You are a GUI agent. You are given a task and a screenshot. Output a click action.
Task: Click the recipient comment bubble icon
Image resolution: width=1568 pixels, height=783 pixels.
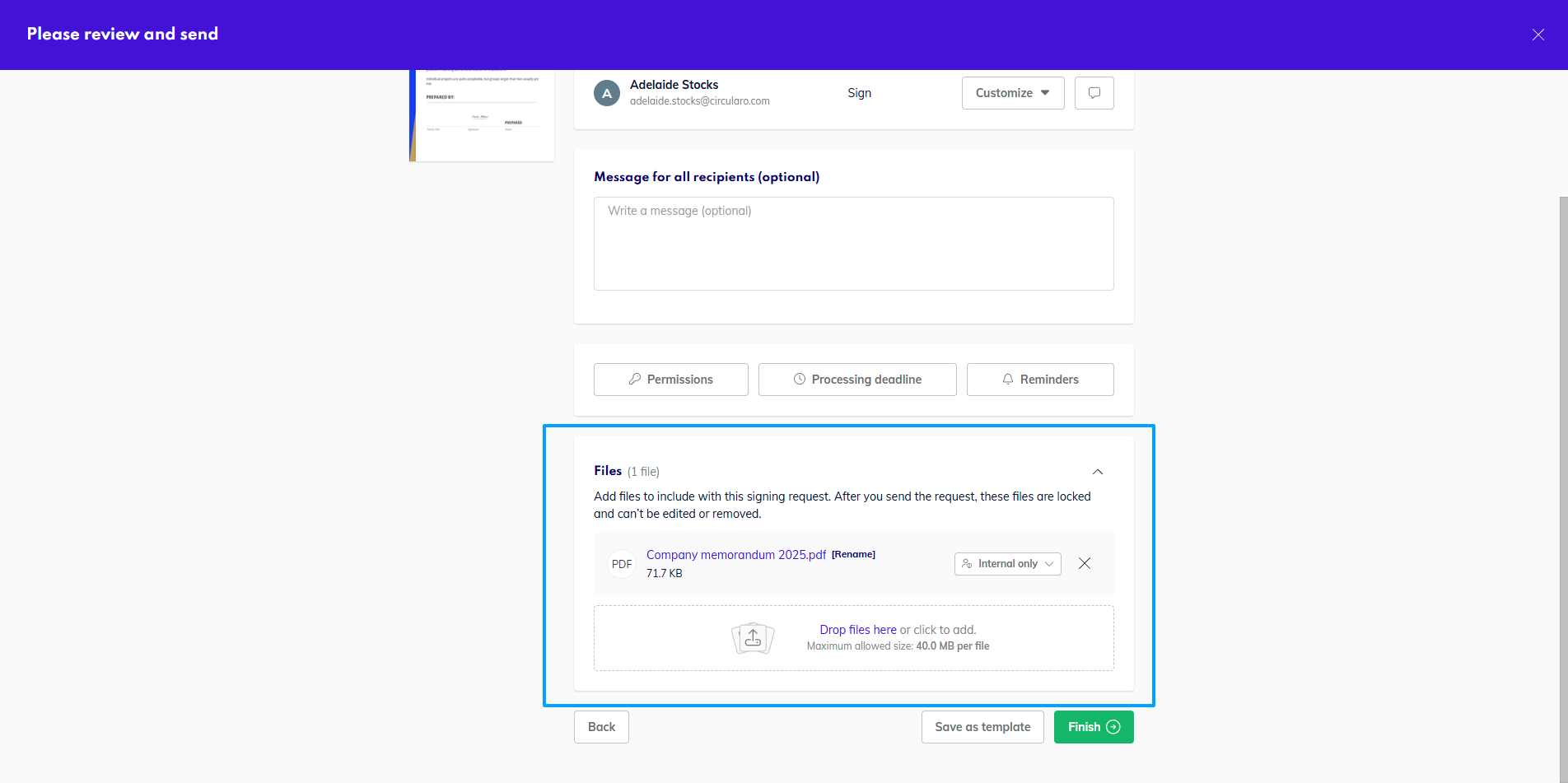point(1094,93)
